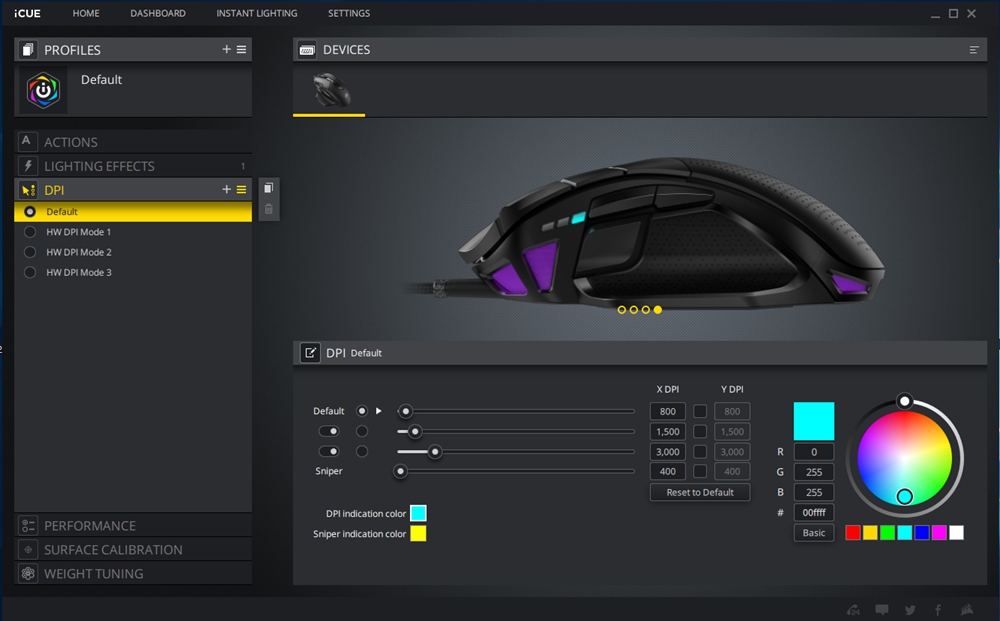Delete the selected DPI preset trash icon
Screen dimensions: 1000x621
pos(268,209)
